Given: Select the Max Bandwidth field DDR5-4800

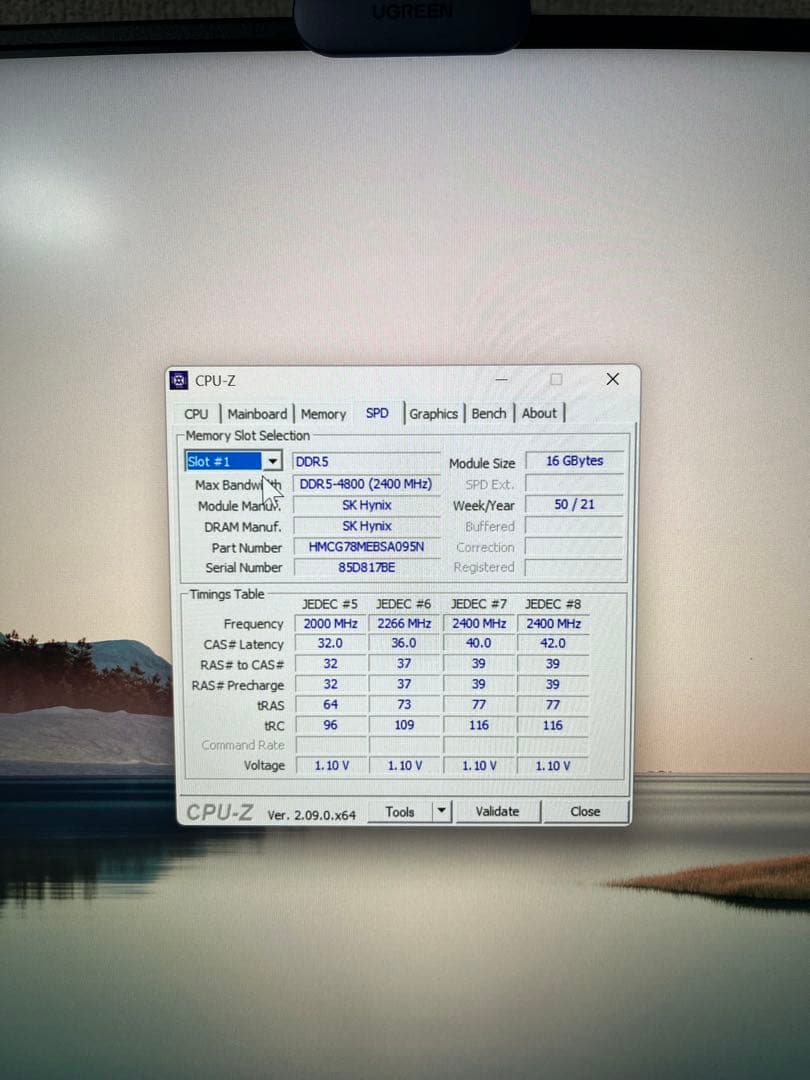Looking at the screenshot, I should click(366, 484).
